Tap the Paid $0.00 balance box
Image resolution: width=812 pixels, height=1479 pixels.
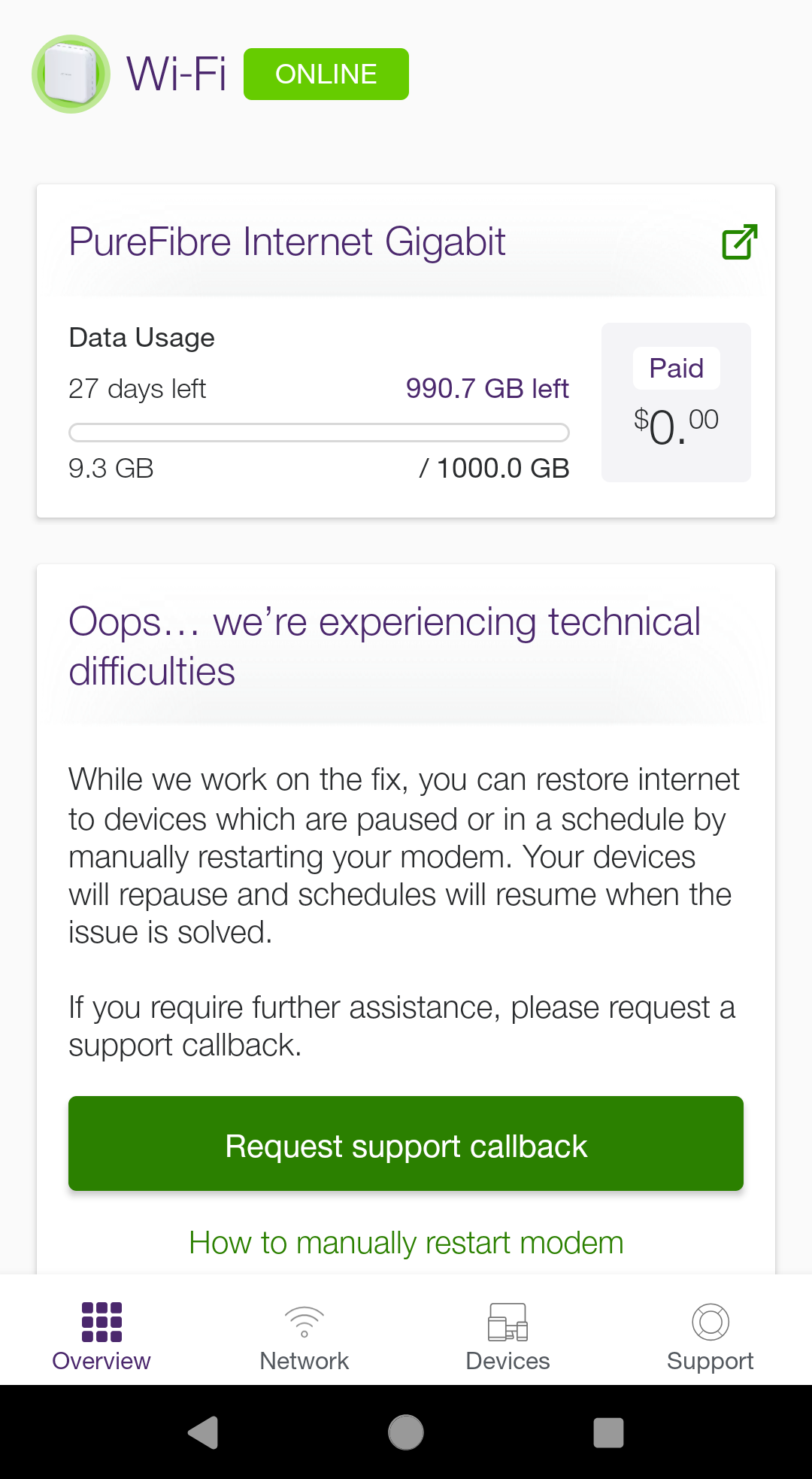[x=676, y=402]
